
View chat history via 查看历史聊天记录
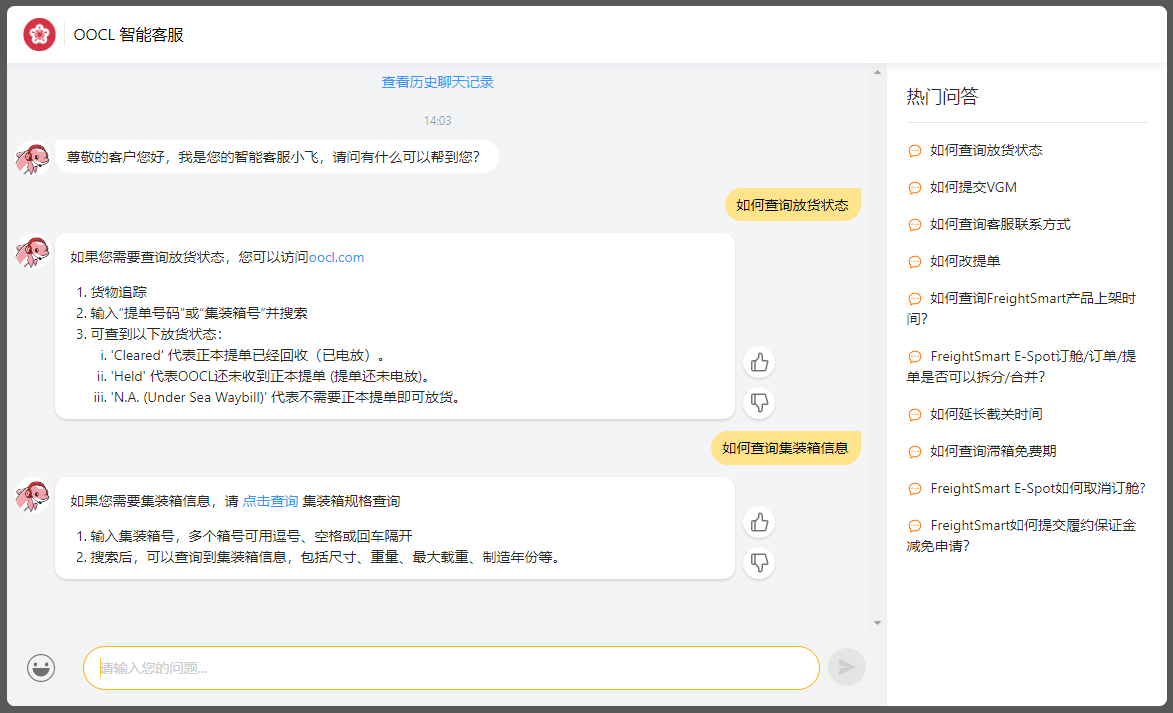(437, 82)
